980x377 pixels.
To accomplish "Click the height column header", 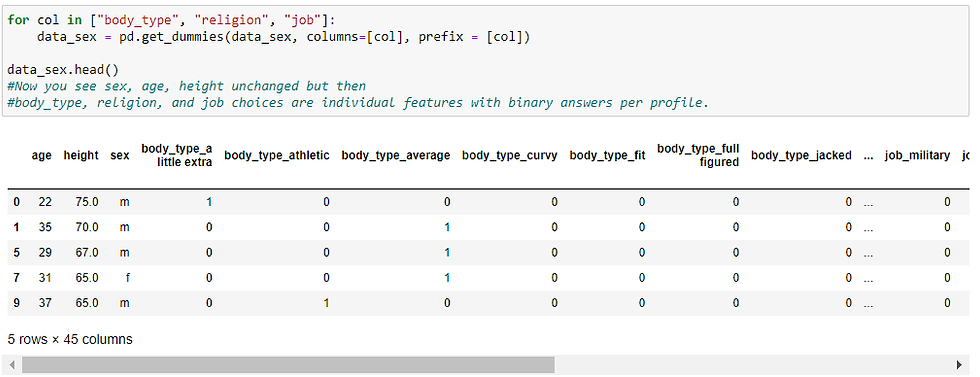I will point(81,155).
